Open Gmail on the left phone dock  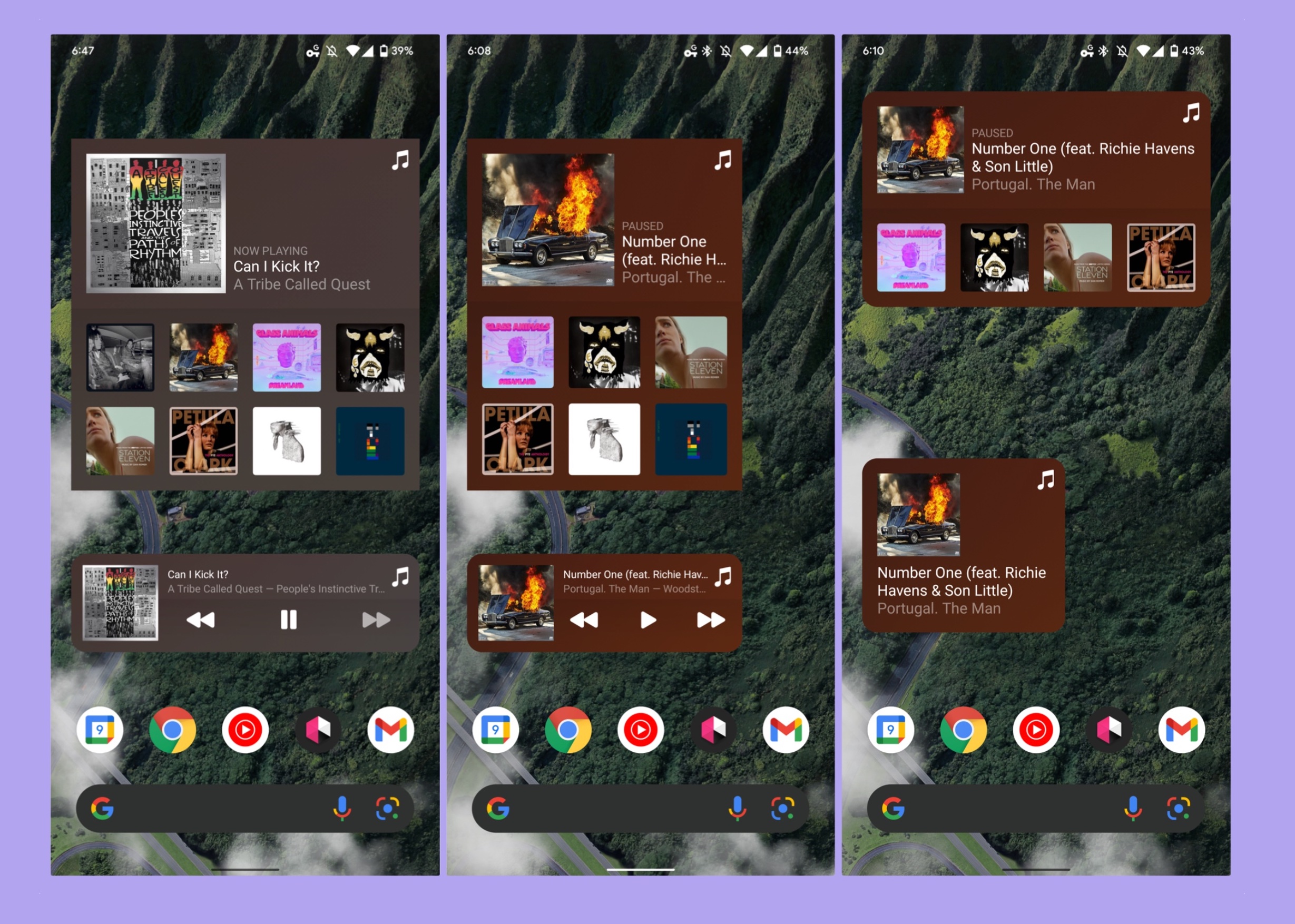(x=391, y=730)
